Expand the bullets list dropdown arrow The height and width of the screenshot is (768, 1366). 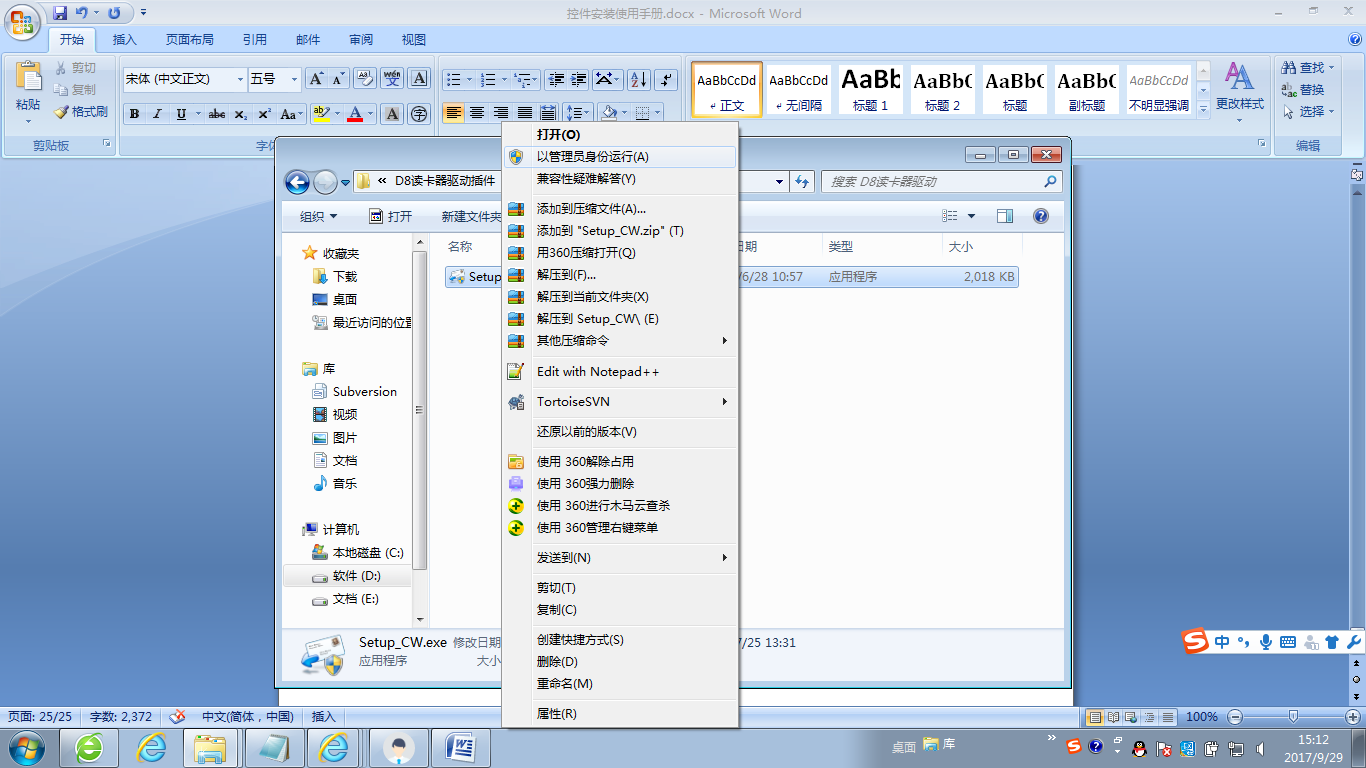coord(471,79)
